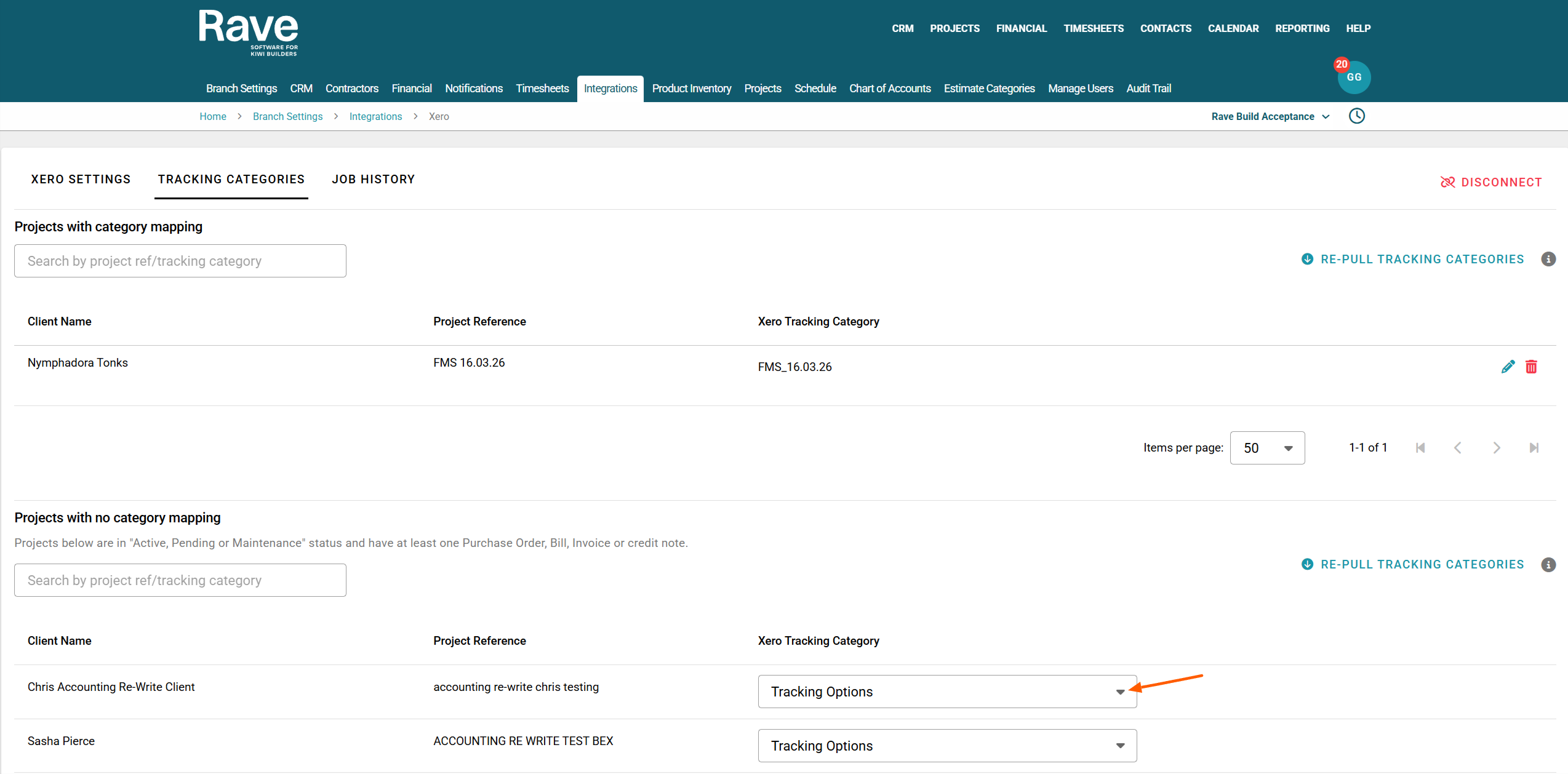The height and width of the screenshot is (774, 1568).
Task: Click the clock timer icon
Action: click(x=1356, y=116)
